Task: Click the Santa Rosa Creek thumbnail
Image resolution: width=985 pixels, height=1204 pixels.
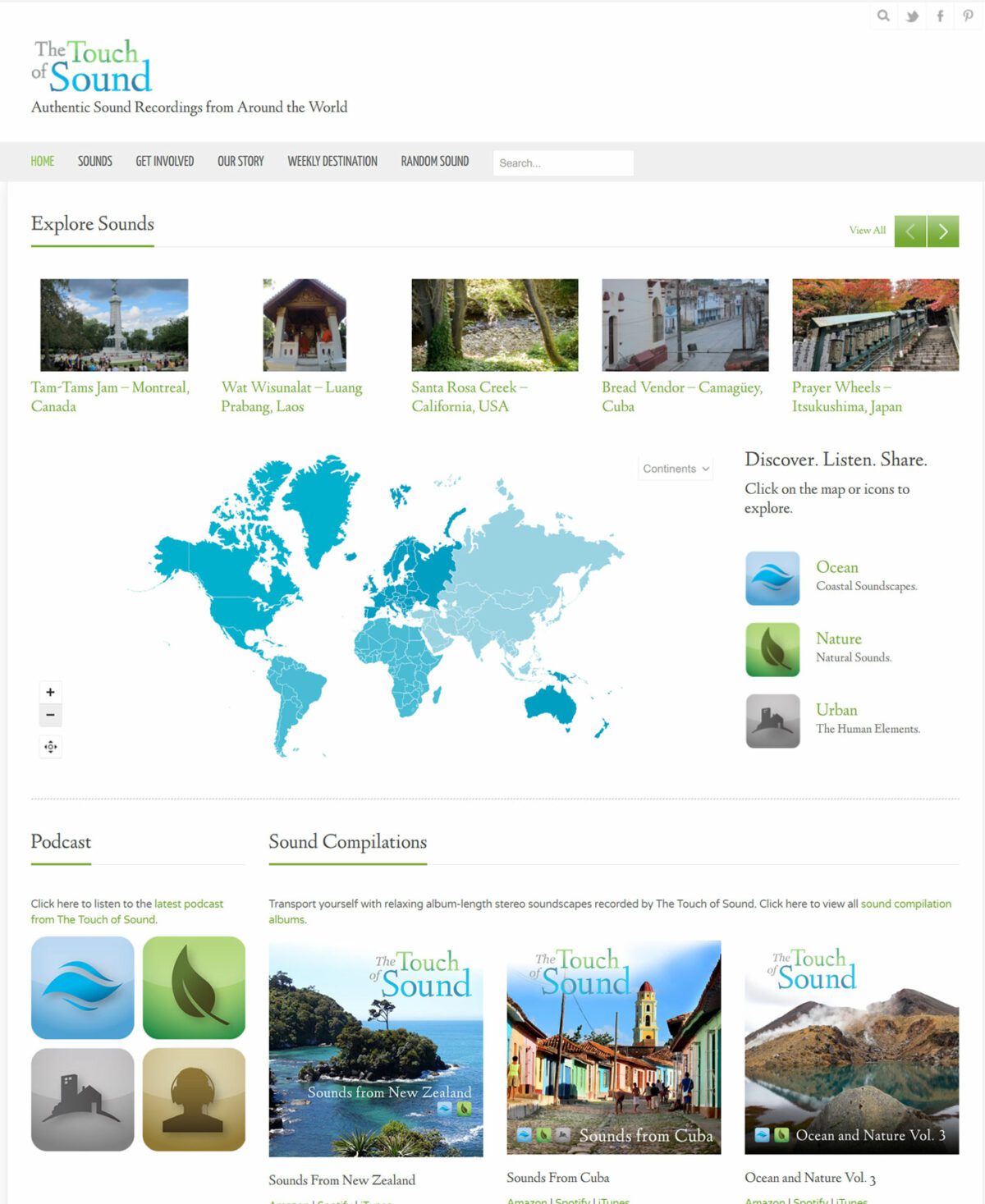Action: coord(495,325)
